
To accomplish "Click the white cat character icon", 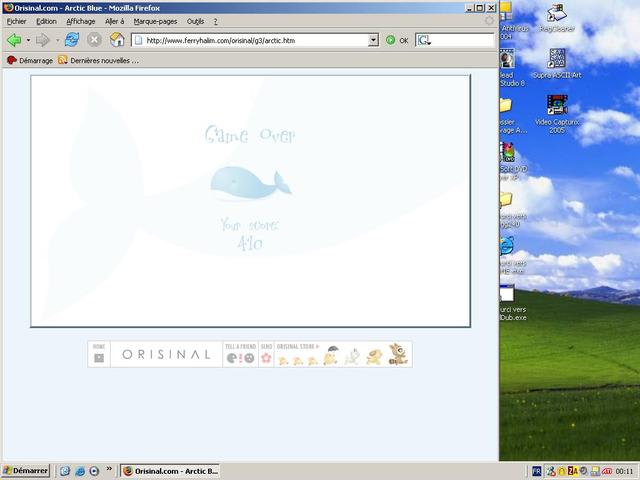I will [352, 356].
